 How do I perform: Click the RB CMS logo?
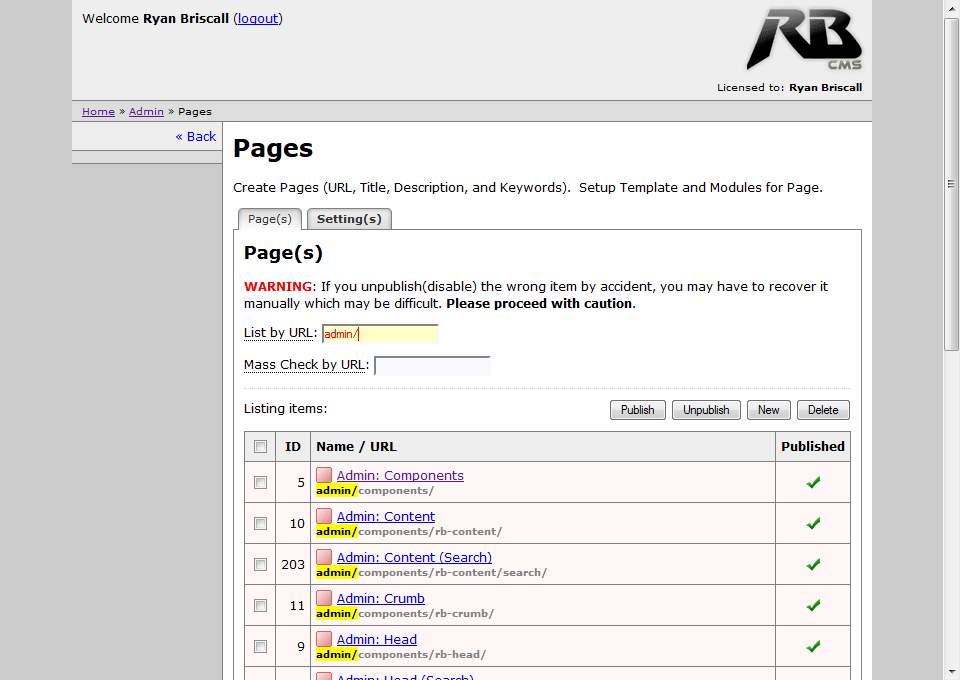[803, 40]
